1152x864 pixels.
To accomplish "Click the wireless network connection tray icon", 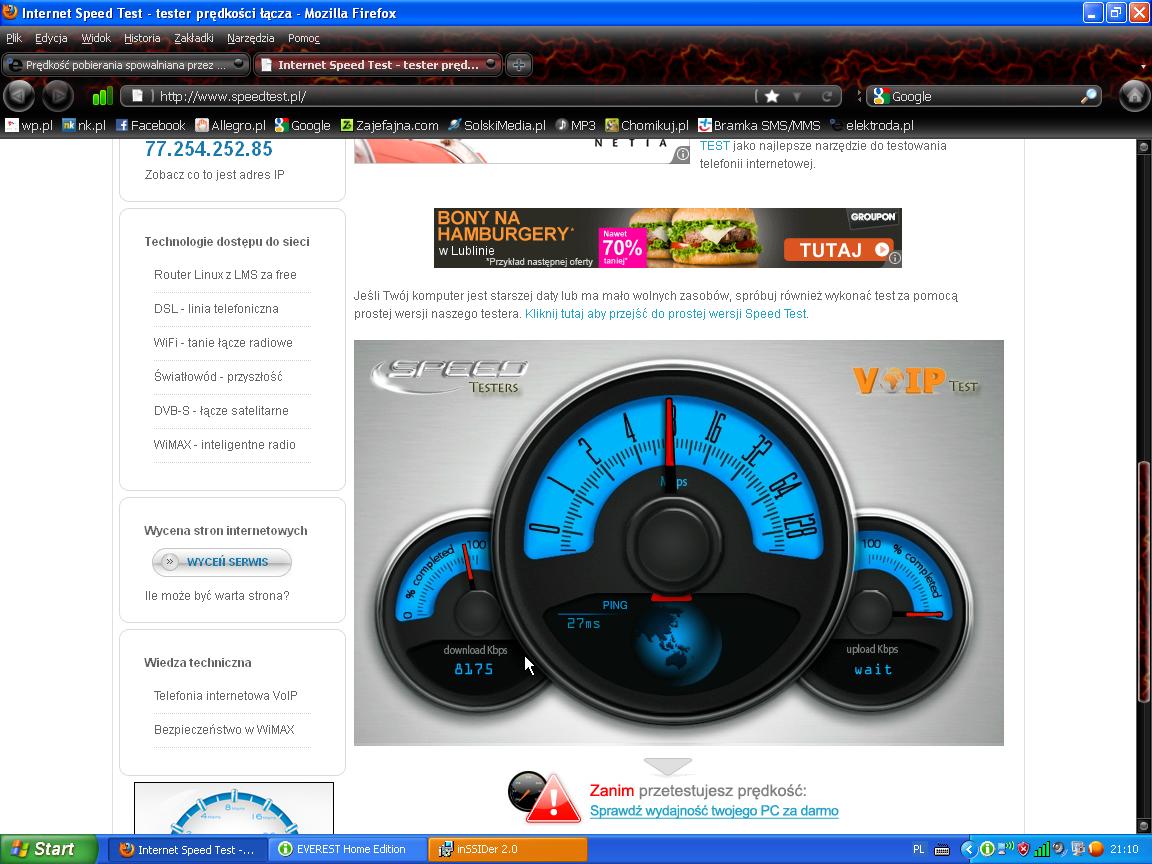I will (x=1007, y=849).
